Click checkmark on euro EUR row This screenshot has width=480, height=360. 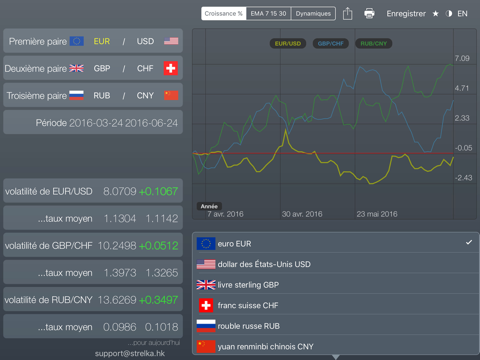469,242
